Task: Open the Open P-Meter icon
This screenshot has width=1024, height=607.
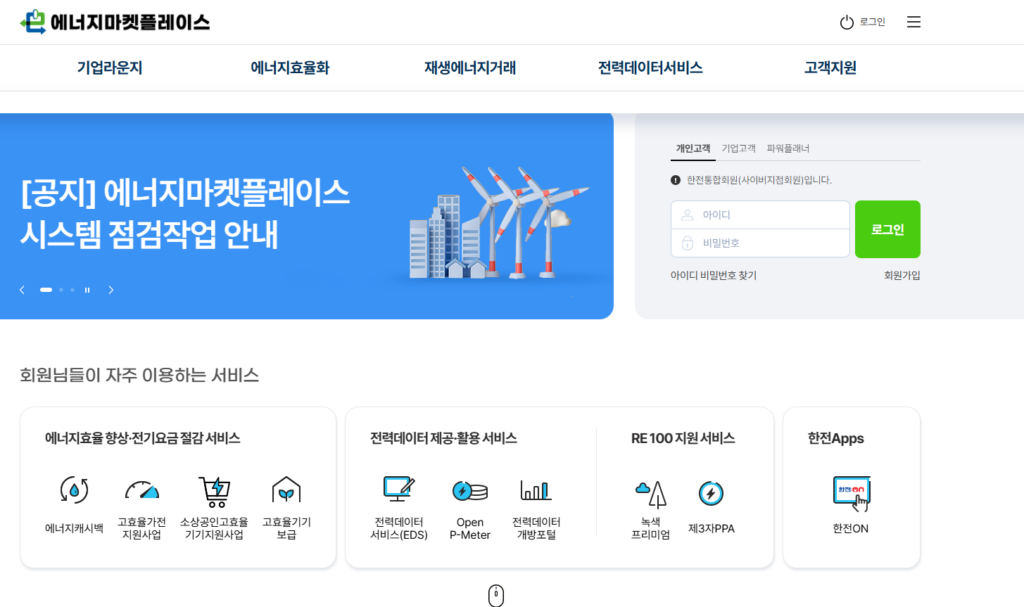Action: 470,491
